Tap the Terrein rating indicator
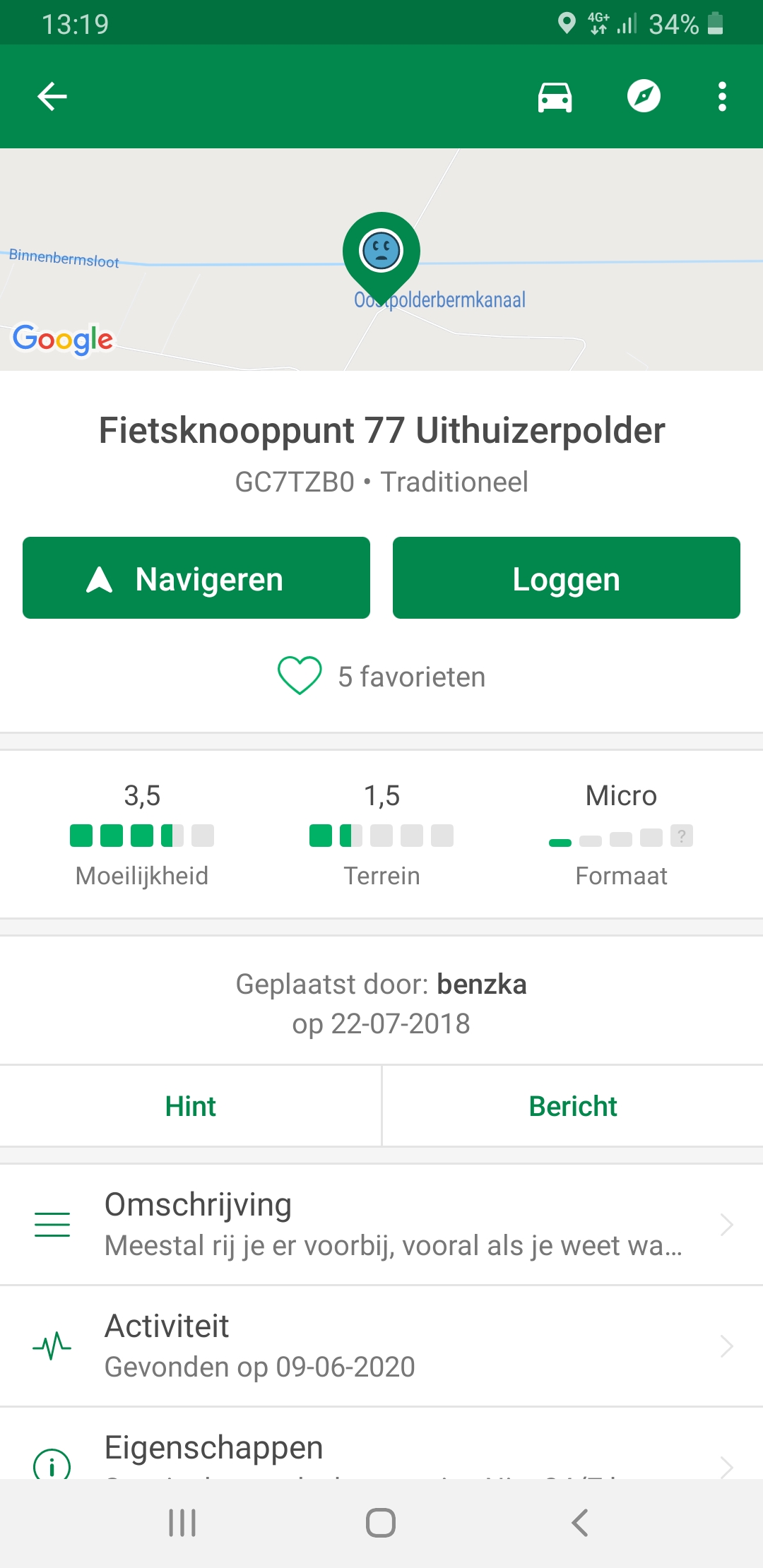 (x=381, y=836)
